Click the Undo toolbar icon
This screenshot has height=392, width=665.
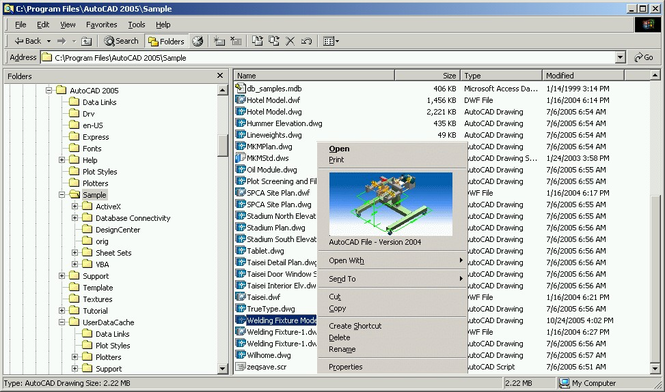[306, 41]
